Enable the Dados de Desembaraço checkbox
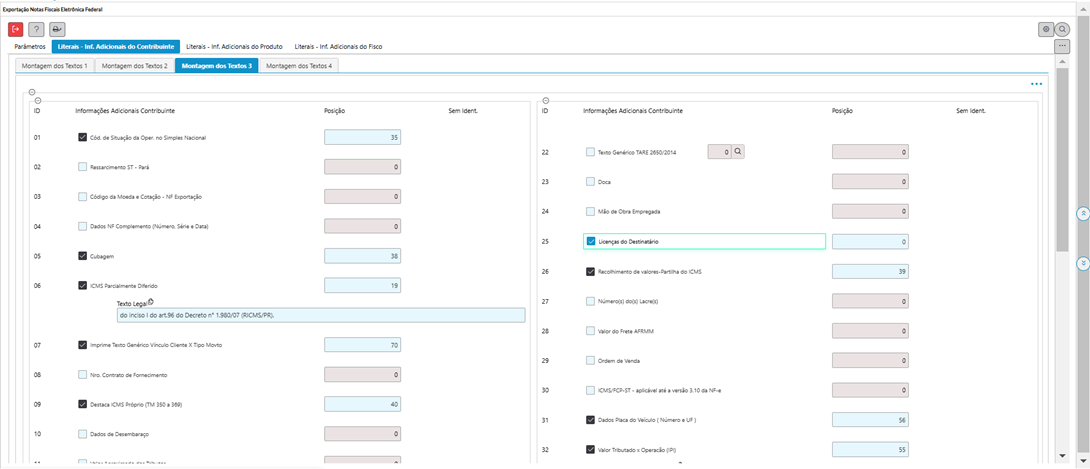The width and height of the screenshot is (1090, 469). tap(83, 434)
